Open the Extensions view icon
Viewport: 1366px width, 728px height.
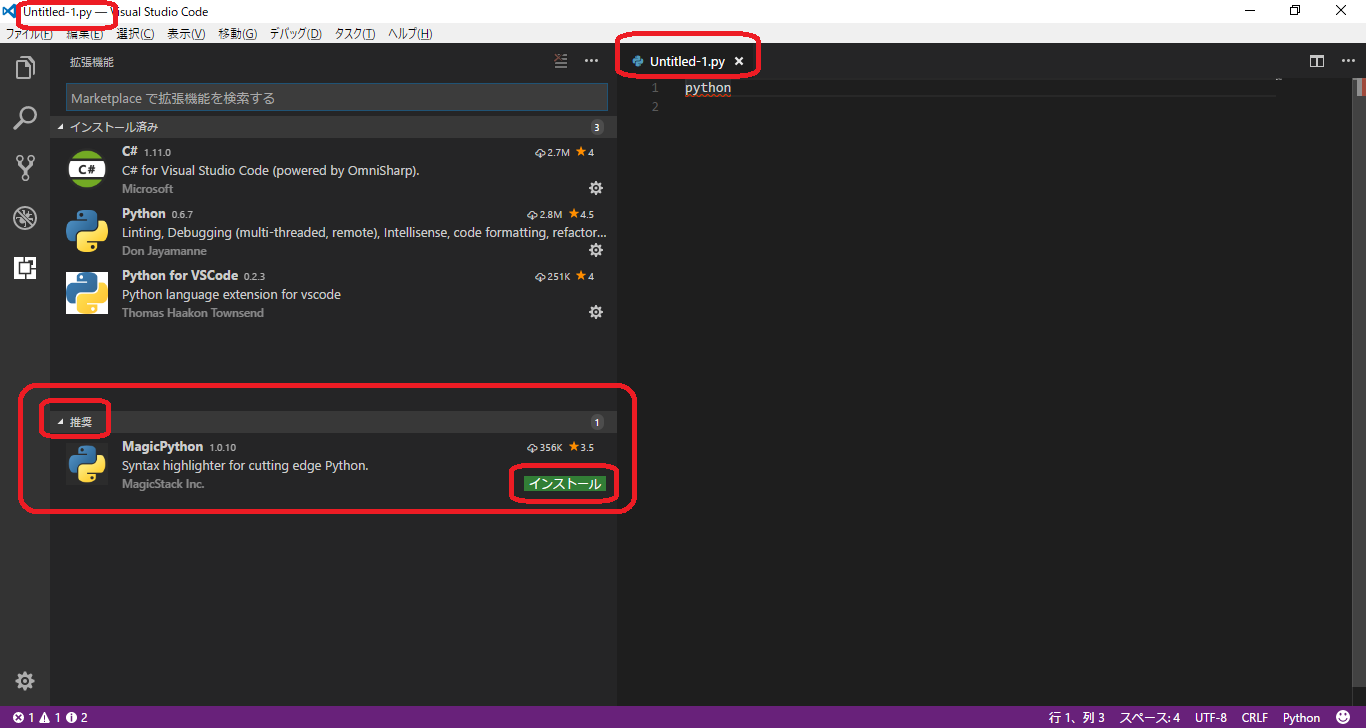click(25, 267)
